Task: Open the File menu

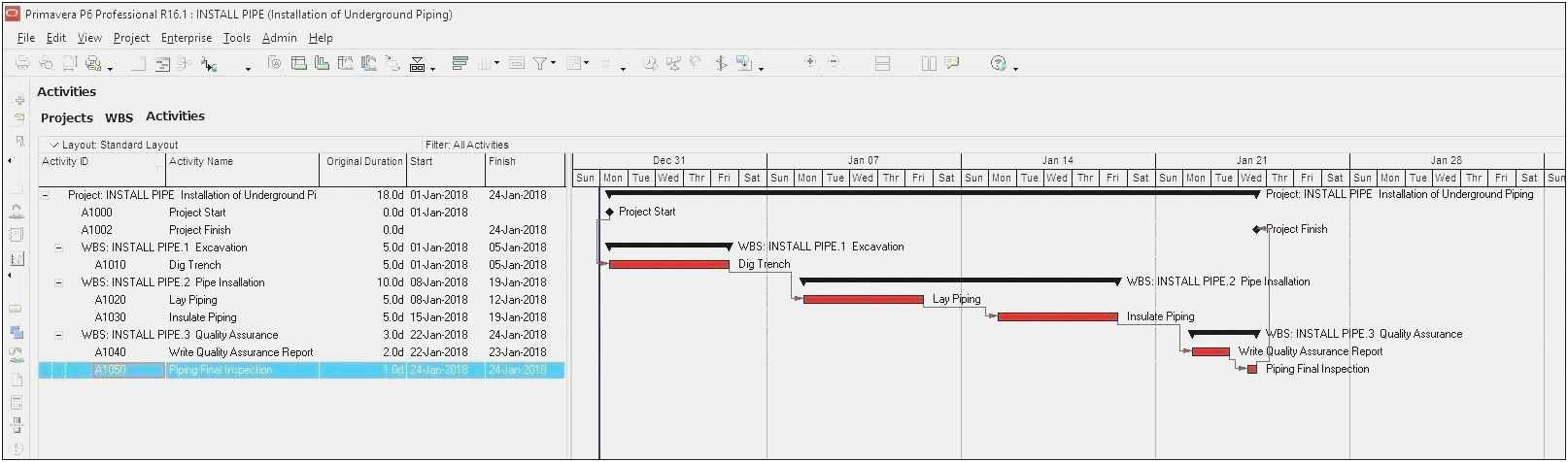Action: tap(26, 38)
